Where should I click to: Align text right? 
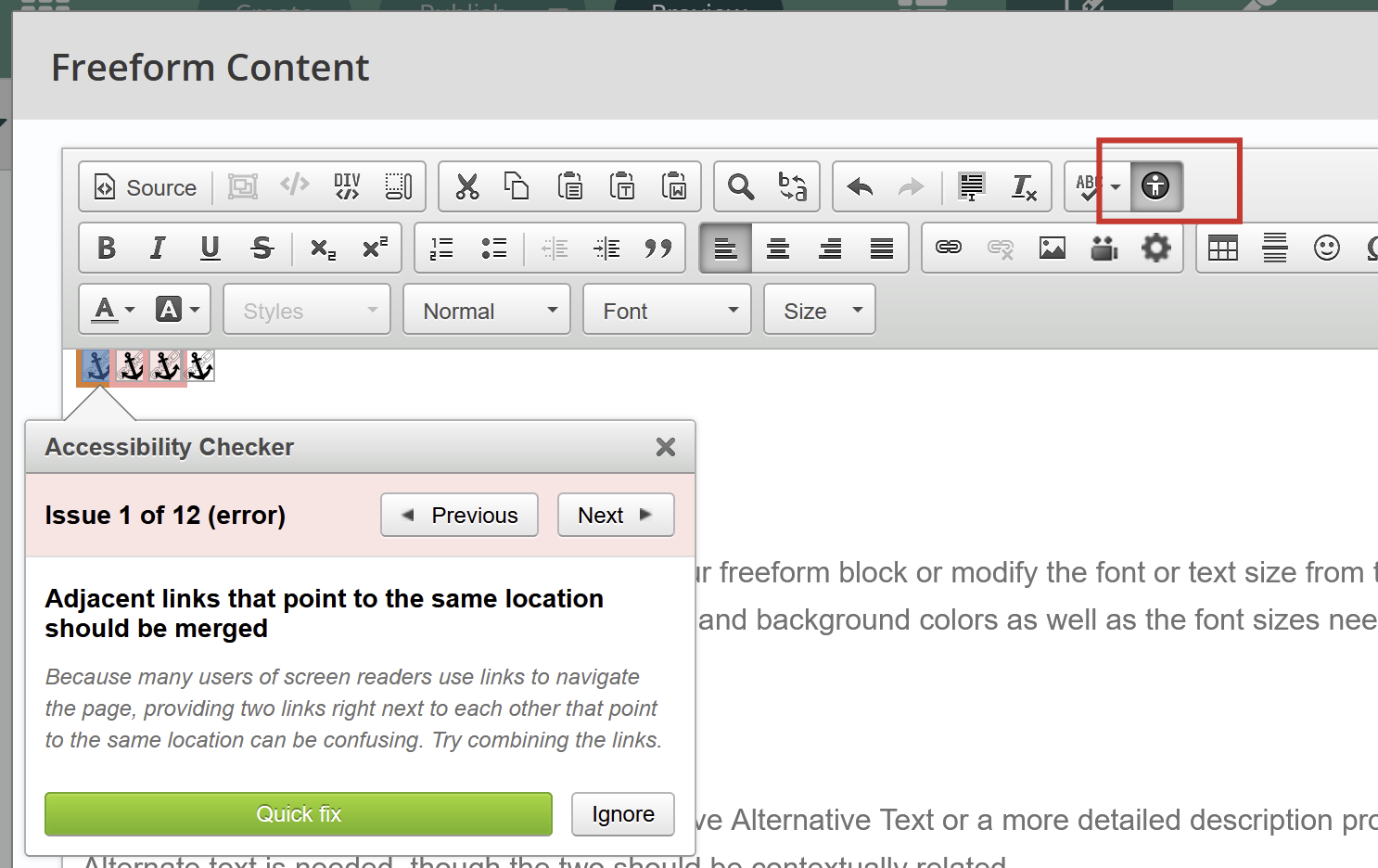click(x=830, y=248)
